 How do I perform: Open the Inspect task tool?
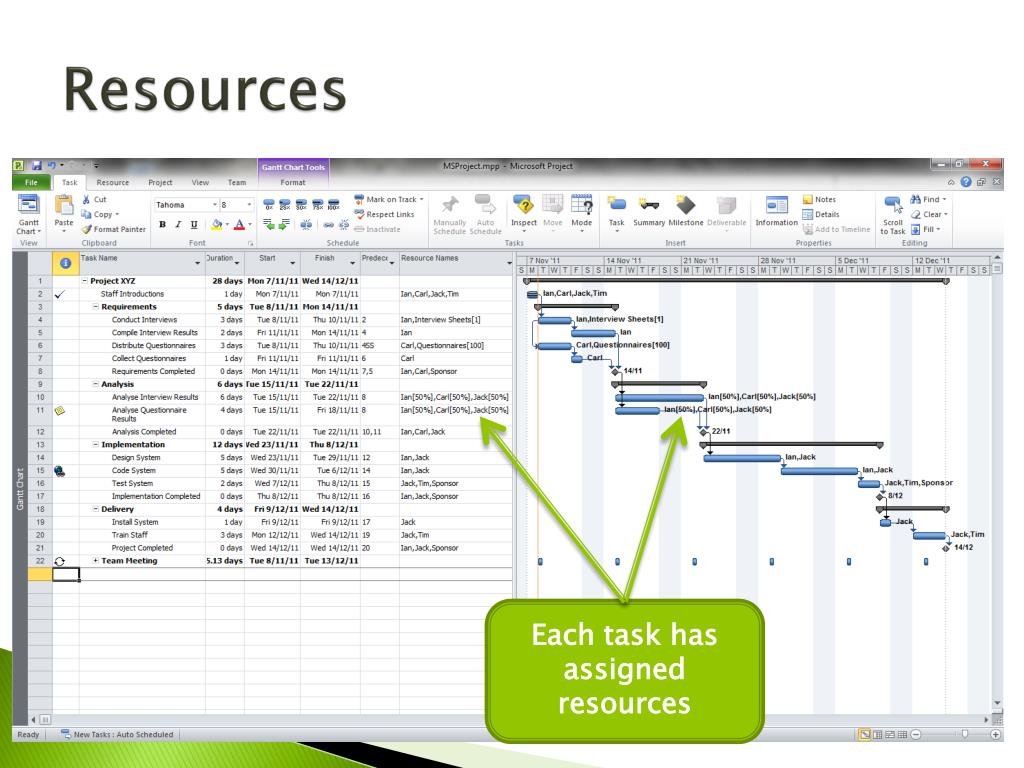pos(524,213)
